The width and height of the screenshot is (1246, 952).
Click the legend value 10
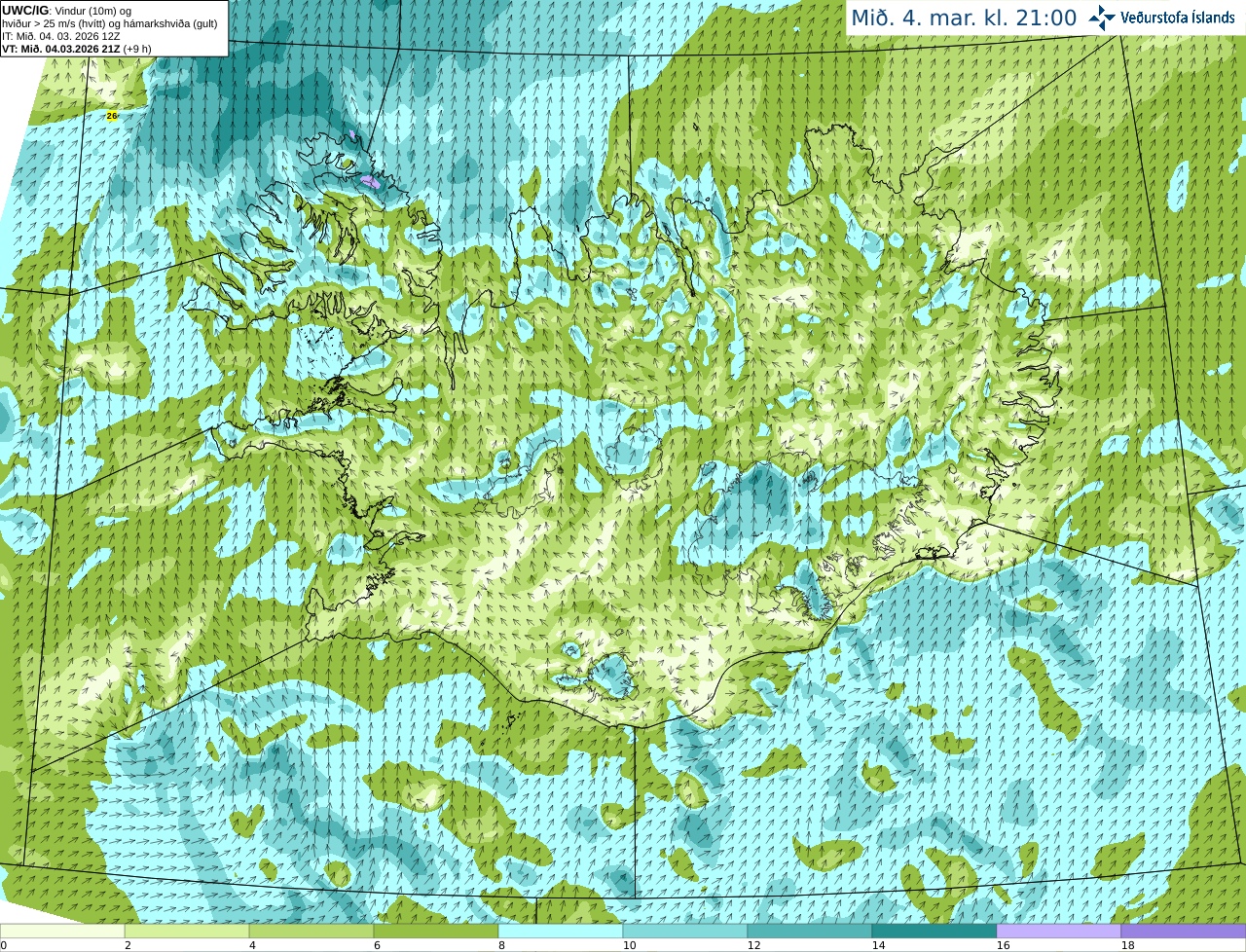pyautogui.click(x=630, y=945)
